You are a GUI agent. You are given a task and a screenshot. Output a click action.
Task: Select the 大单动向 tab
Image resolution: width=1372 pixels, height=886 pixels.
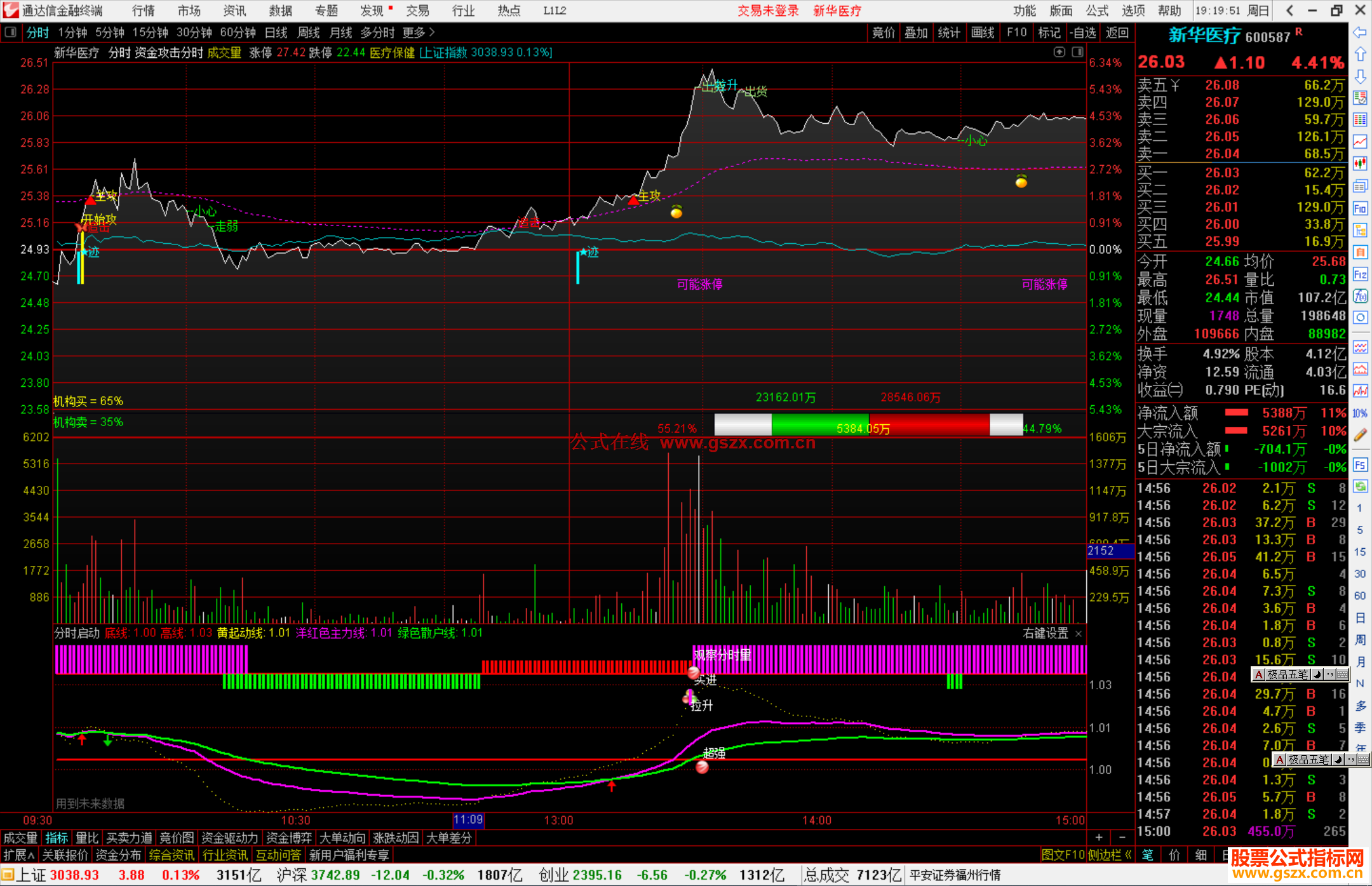(x=342, y=838)
